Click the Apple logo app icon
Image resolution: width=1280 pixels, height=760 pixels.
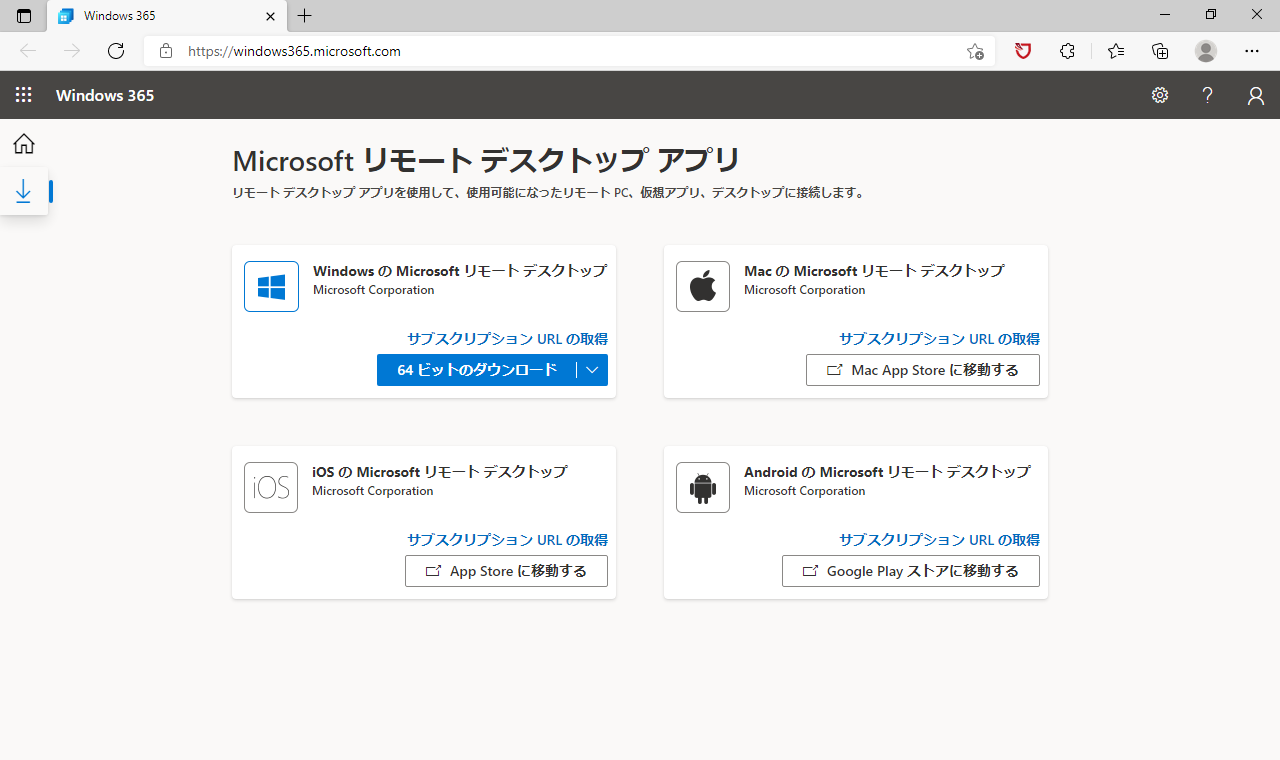pos(703,287)
